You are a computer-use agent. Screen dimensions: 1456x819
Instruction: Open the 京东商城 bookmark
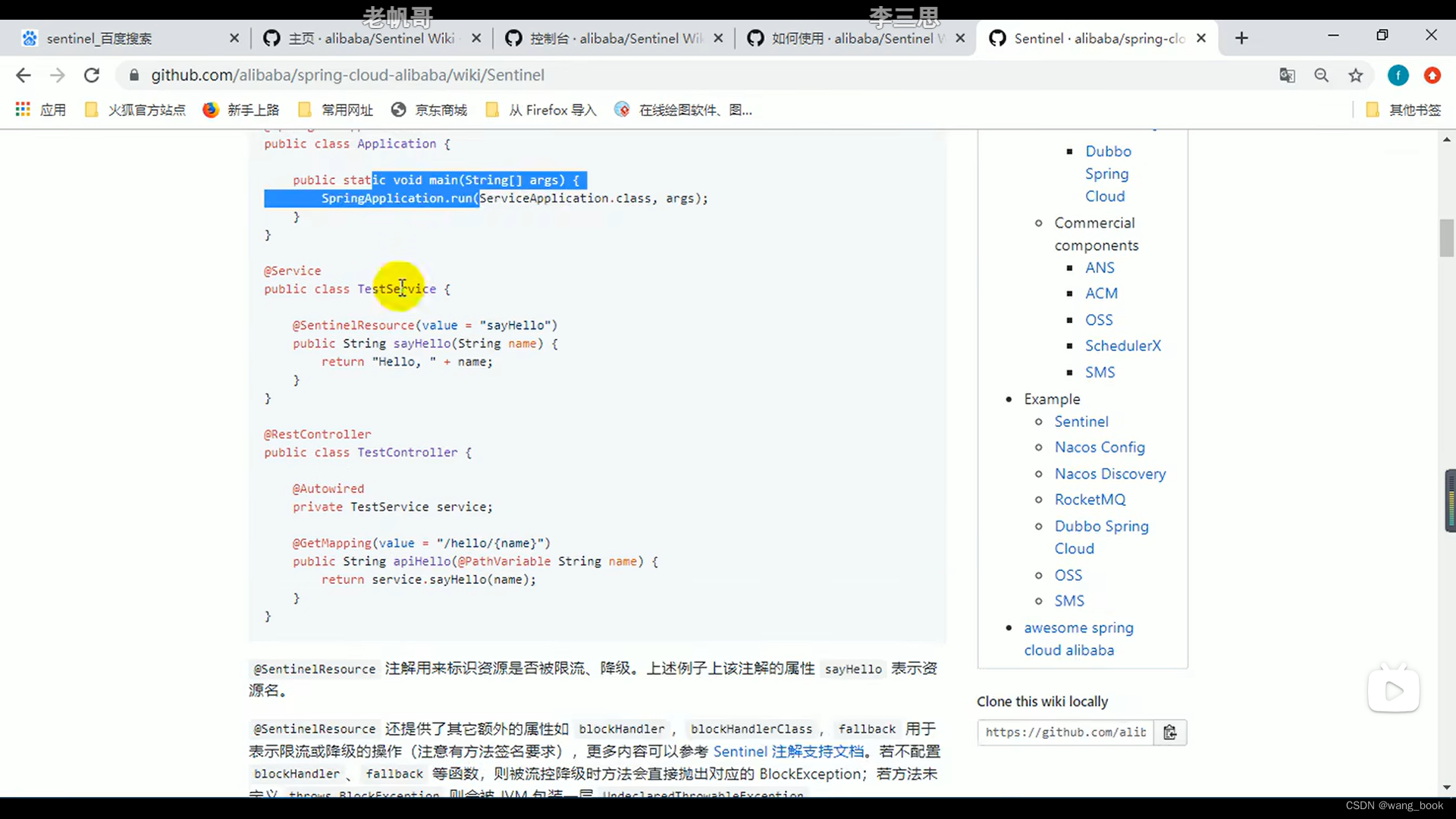(429, 110)
